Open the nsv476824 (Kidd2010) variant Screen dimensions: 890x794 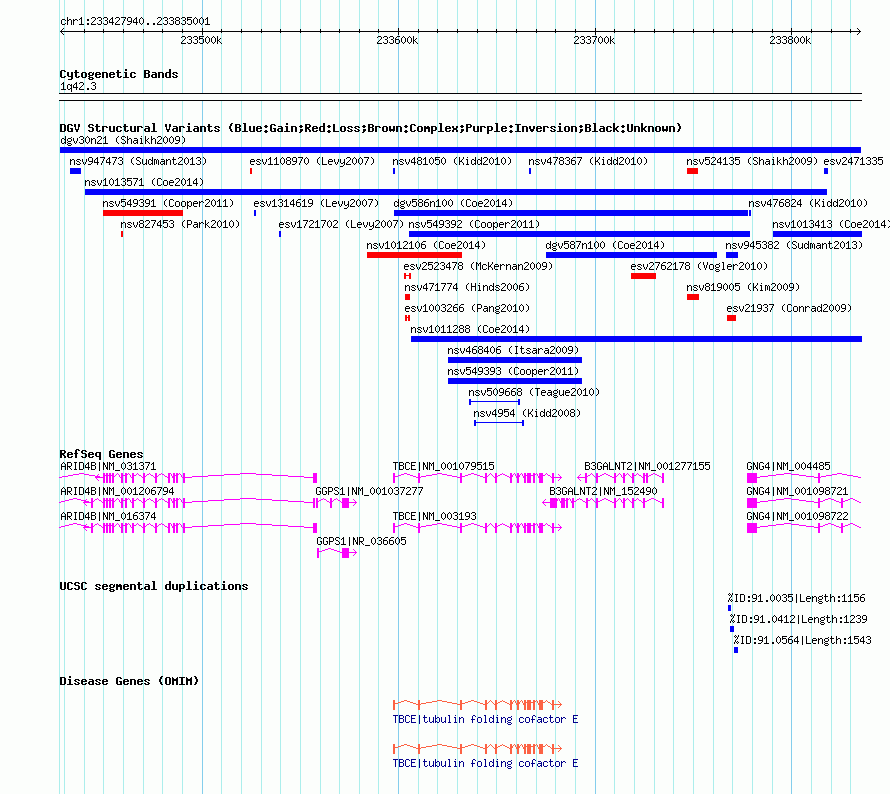(x=808, y=203)
